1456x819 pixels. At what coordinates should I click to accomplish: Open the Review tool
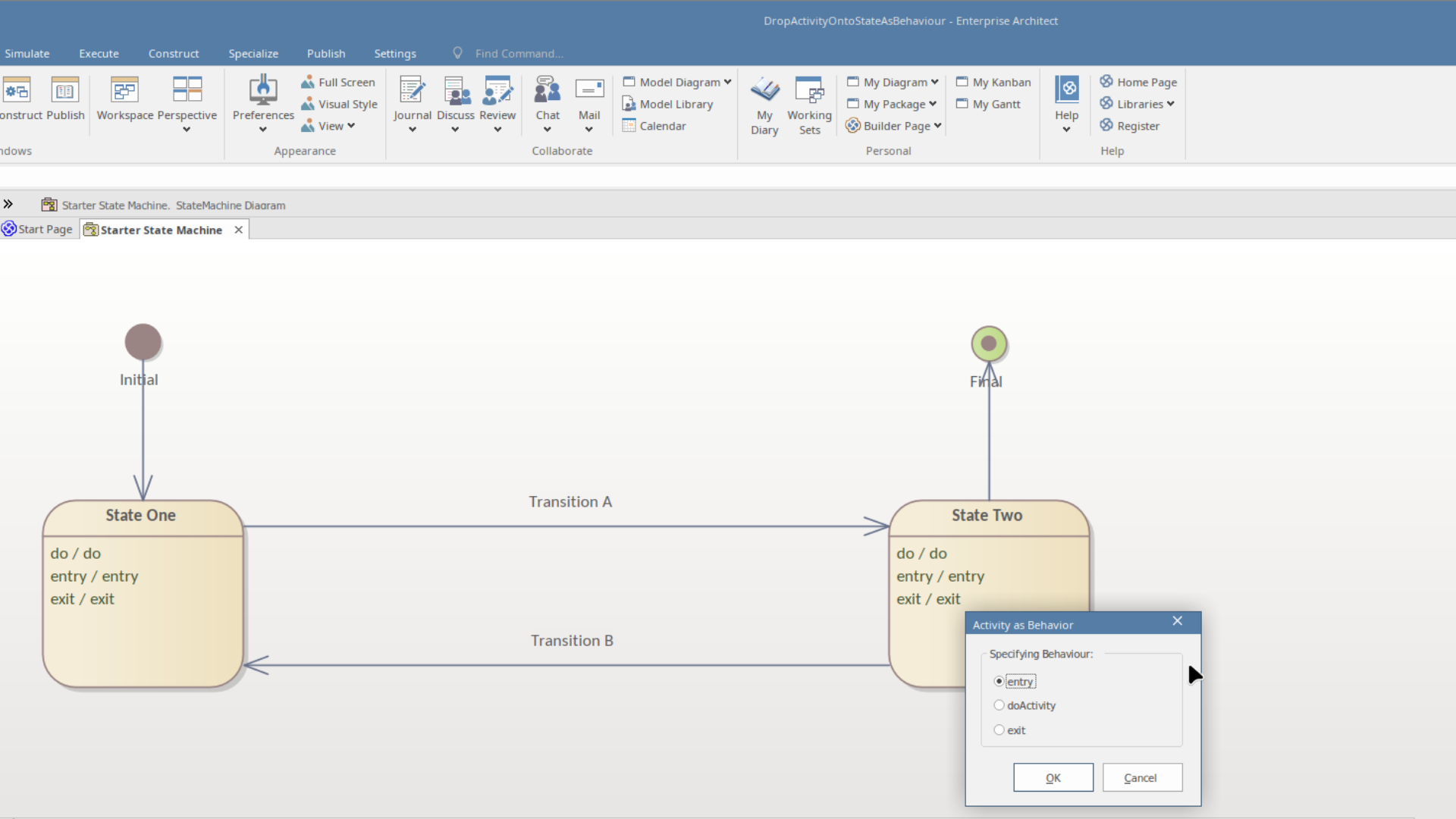[497, 102]
